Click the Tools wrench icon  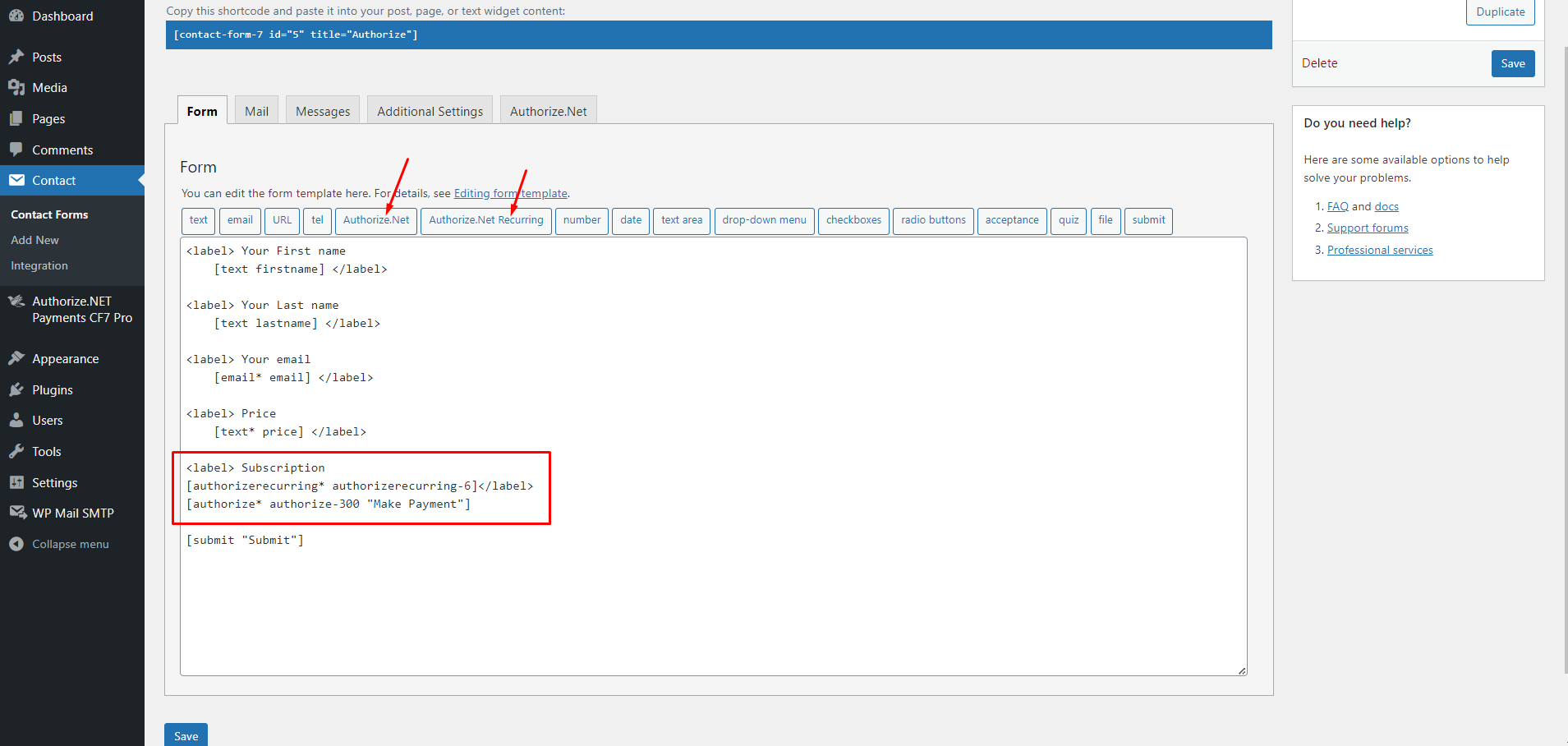click(x=16, y=451)
